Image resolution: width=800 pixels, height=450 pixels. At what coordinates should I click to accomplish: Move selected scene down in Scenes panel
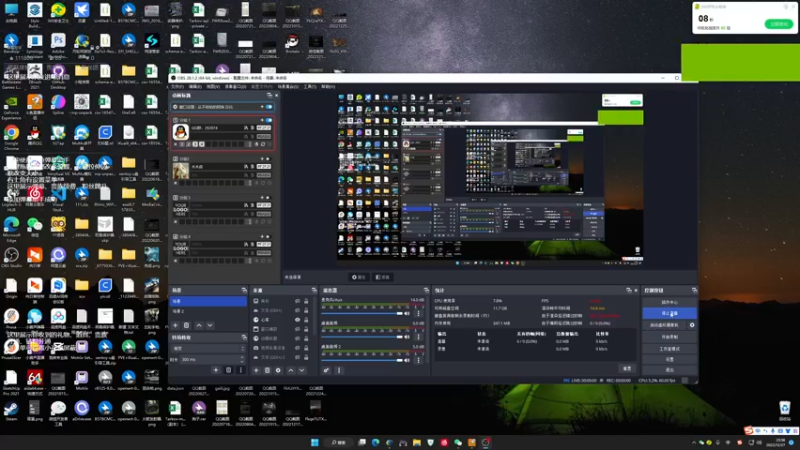tap(210, 325)
